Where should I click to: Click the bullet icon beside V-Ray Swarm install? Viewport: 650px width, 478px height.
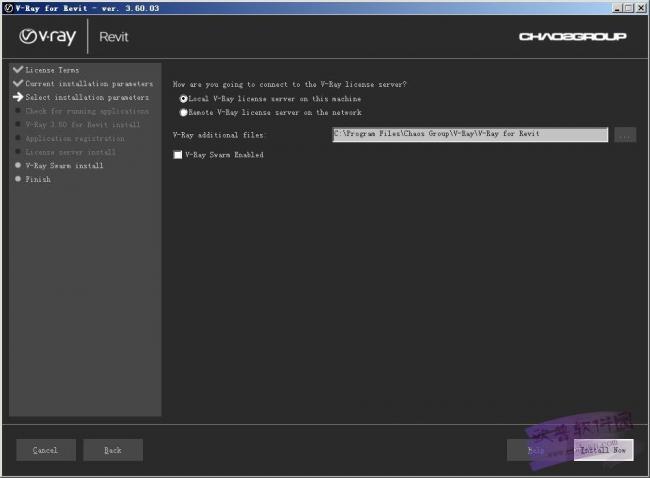click(x=17, y=166)
